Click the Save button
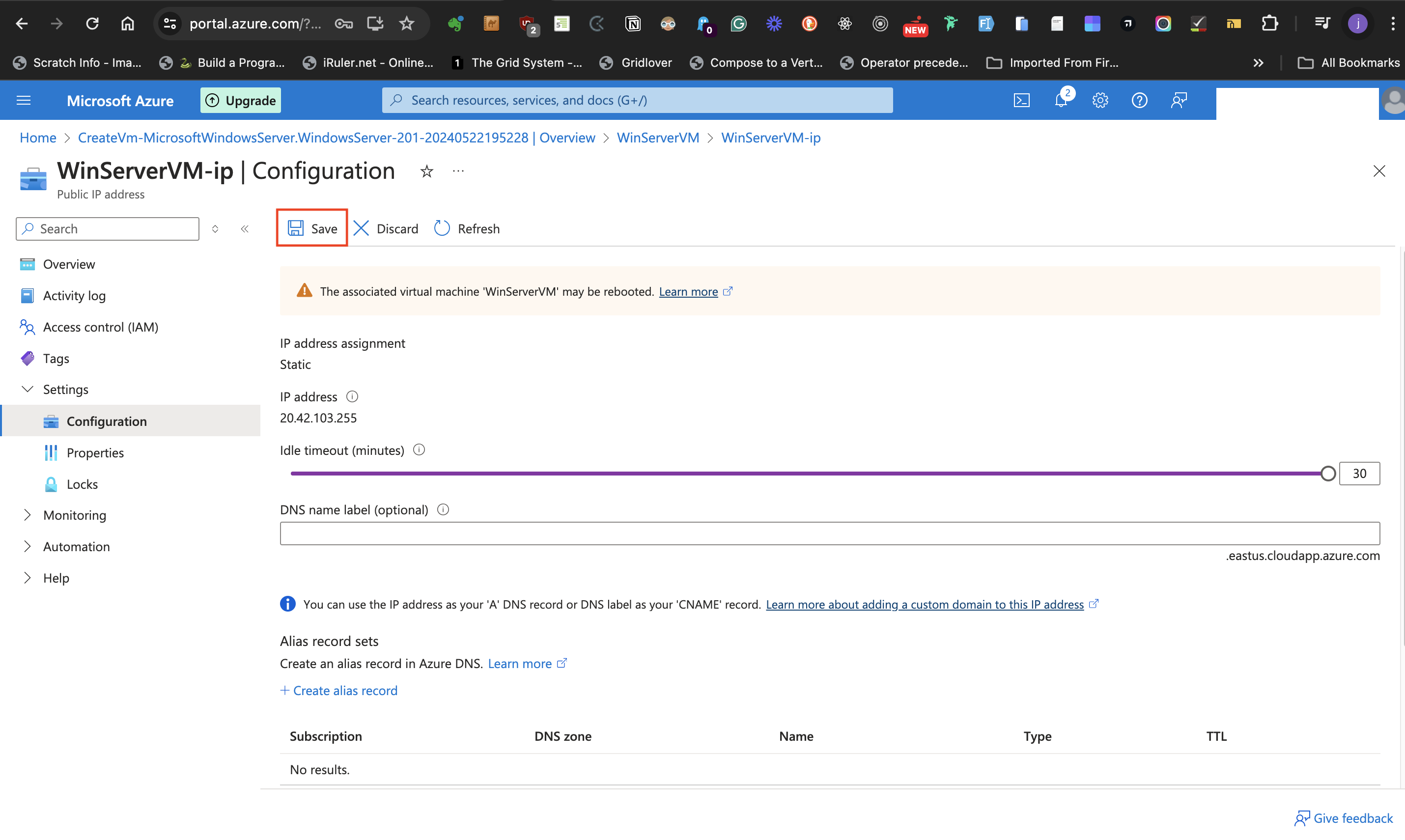The width and height of the screenshot is (1405, 840). [312, 228]
